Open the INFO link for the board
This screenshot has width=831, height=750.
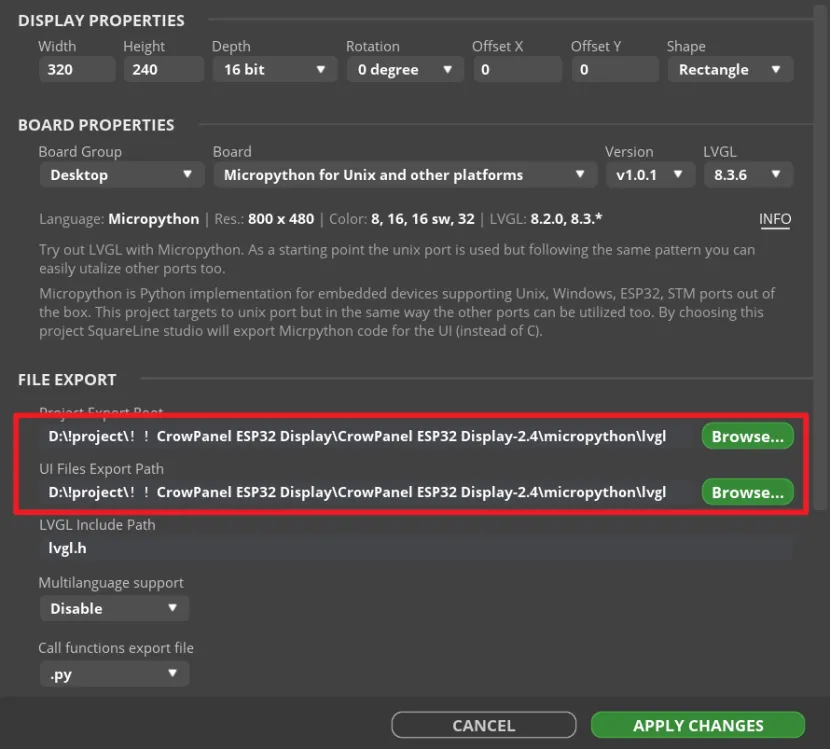pos(774,219)
